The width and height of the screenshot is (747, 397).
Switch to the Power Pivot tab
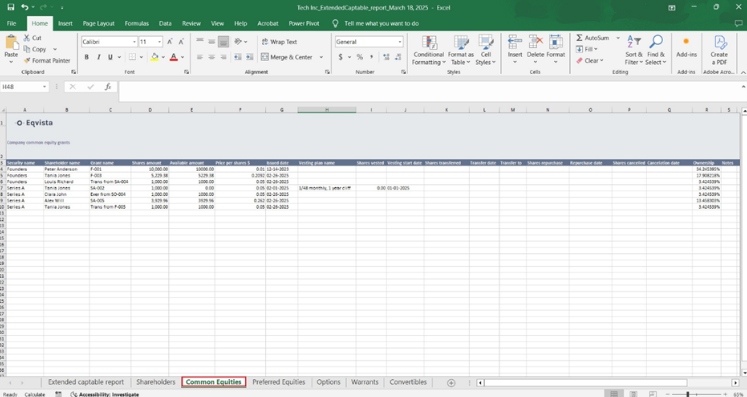pyautogui.click(x=304, y=23)
